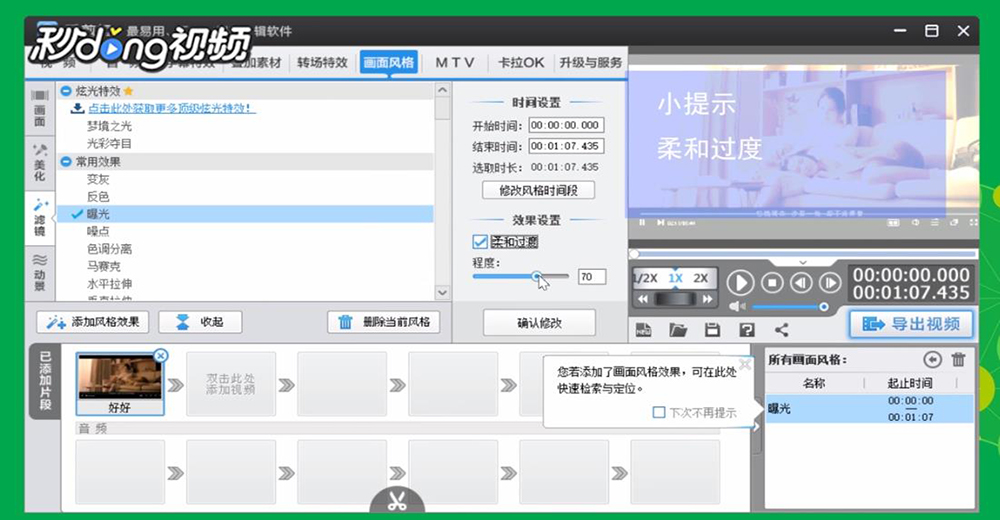Create a new project with the NEW icon
Screen dimensions: 1000x520
click(643, 330)
